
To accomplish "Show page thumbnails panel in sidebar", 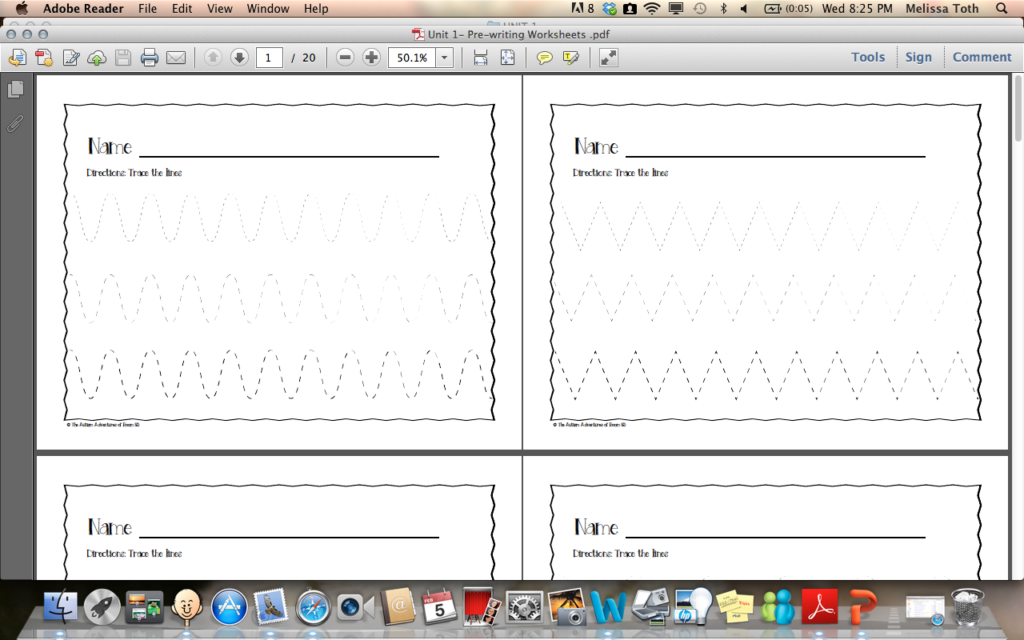I will [16, 89].
